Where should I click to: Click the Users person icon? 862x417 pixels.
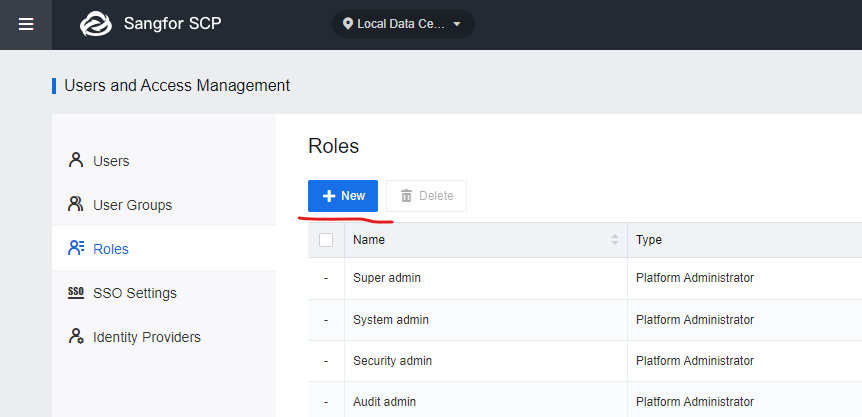point(75,160)
